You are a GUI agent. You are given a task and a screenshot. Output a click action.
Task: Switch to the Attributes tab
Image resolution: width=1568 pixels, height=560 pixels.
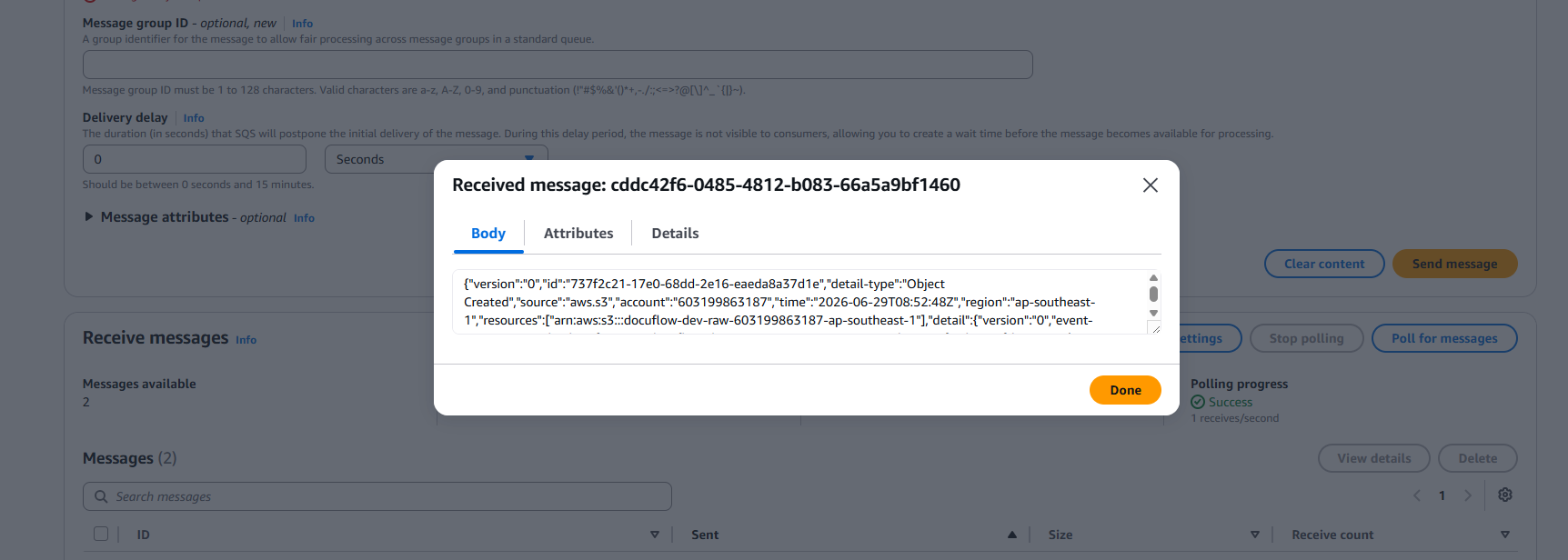(578, 234)
